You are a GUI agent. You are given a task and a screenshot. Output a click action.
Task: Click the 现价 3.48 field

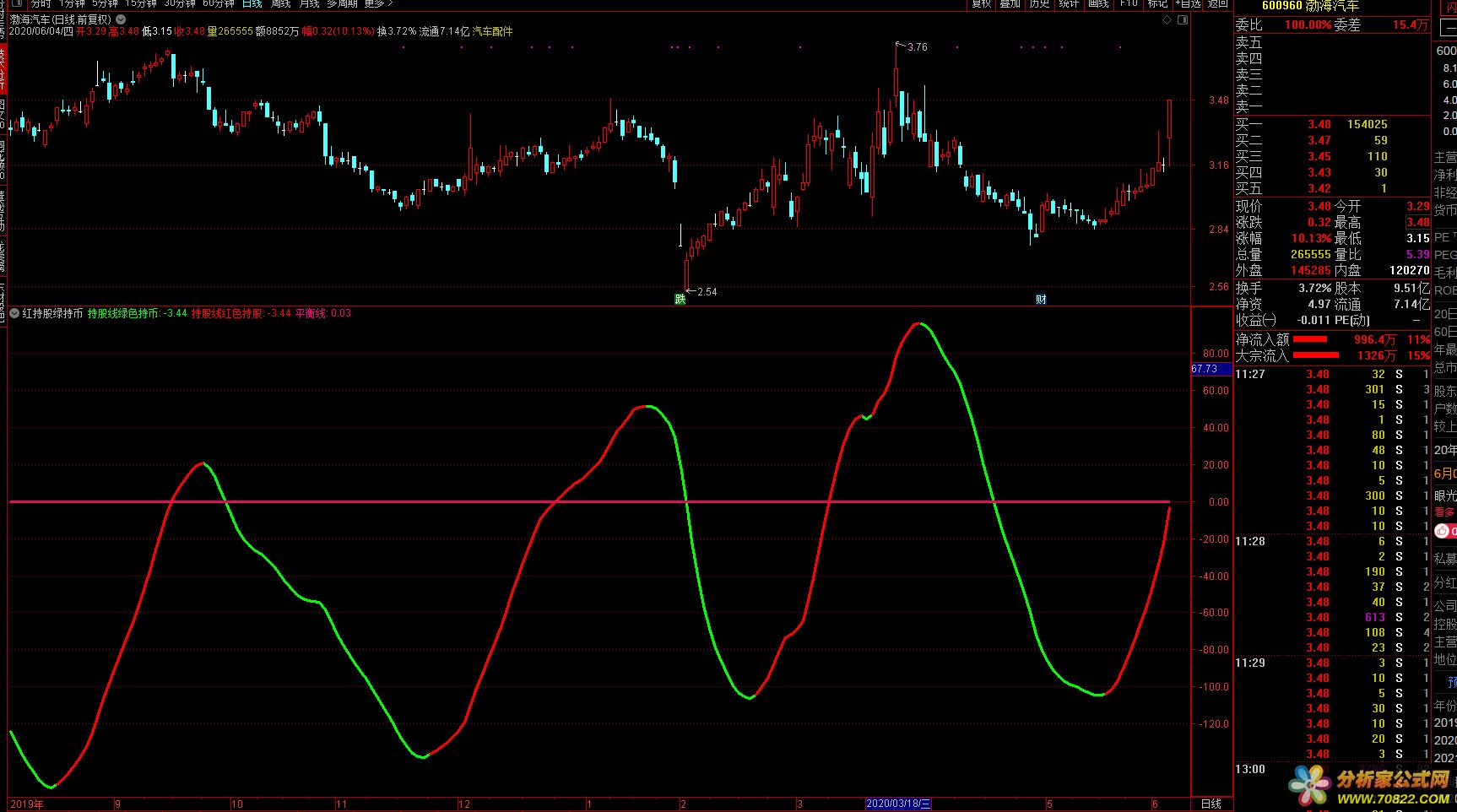point(1284,206)
